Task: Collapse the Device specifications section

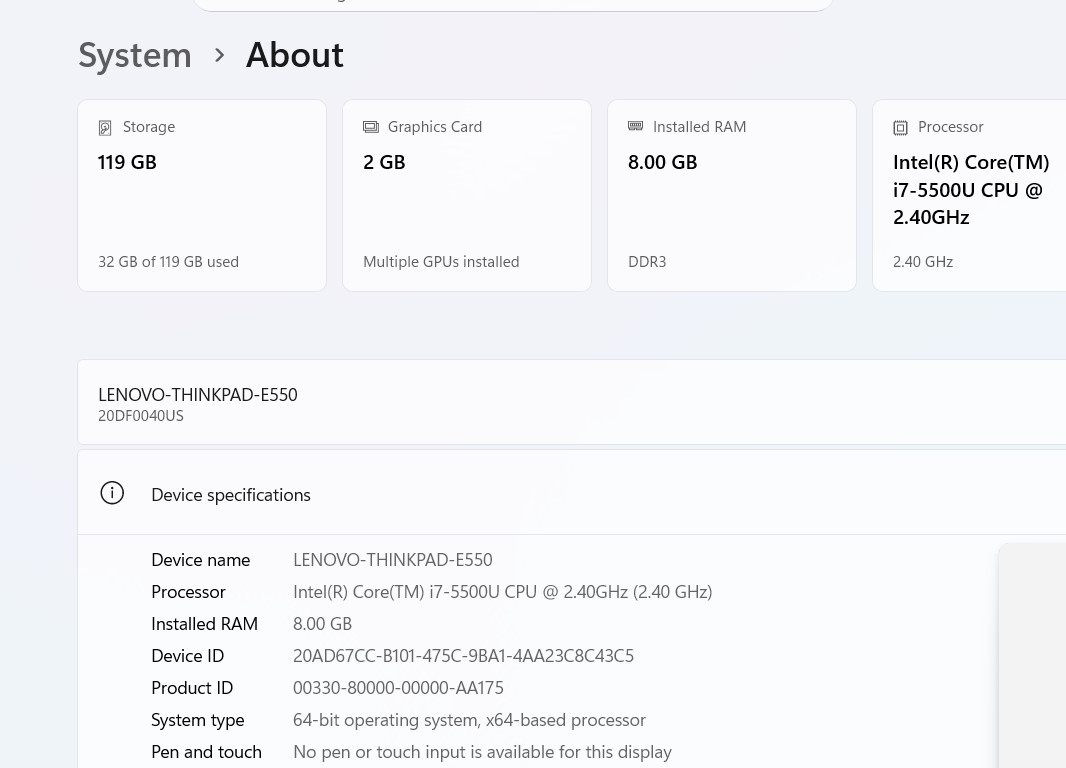Action: 572,493
